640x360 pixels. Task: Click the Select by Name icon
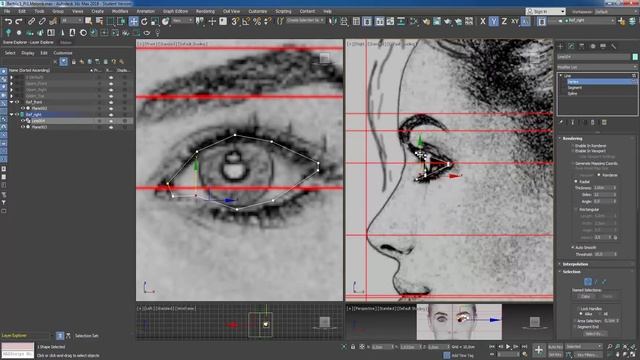[100, 21]
